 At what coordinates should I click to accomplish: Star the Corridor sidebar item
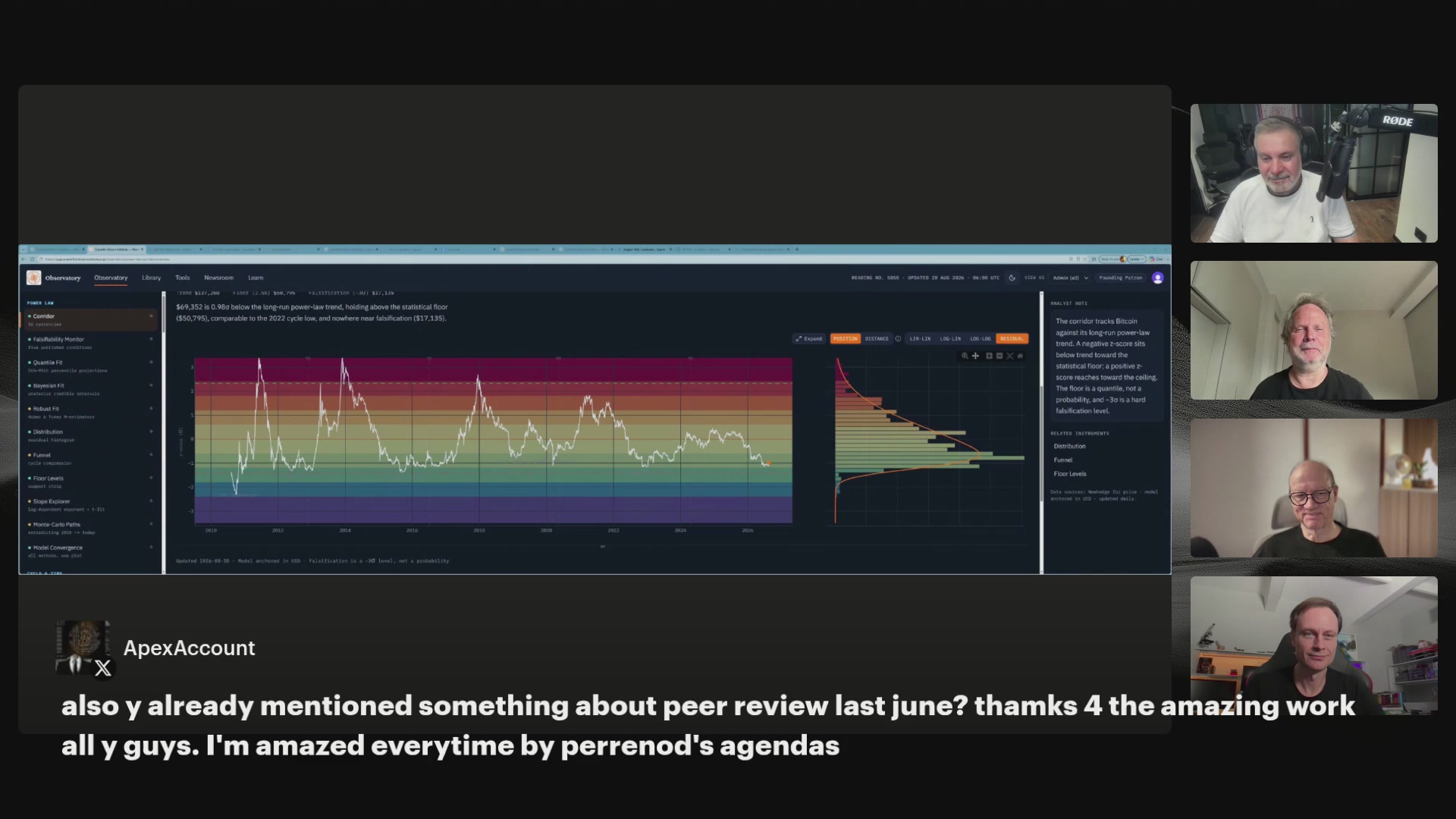point(151,316)
